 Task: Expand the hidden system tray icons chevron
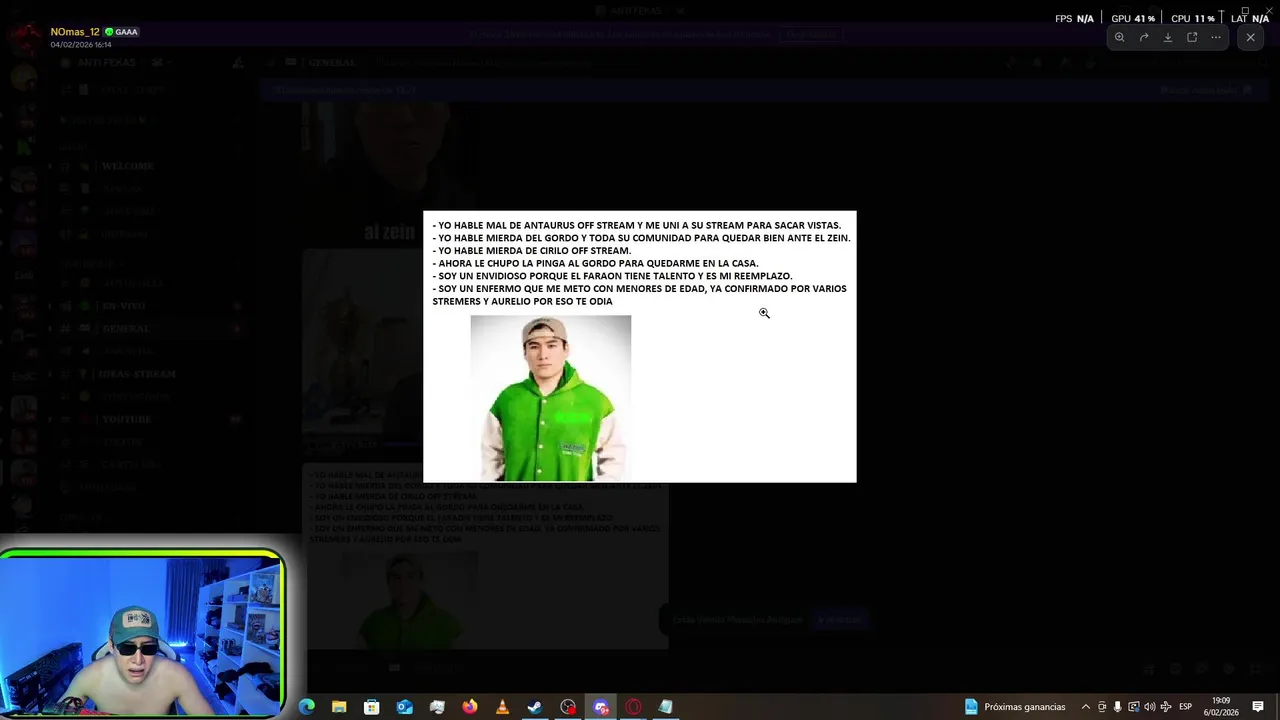point(1086,707)
